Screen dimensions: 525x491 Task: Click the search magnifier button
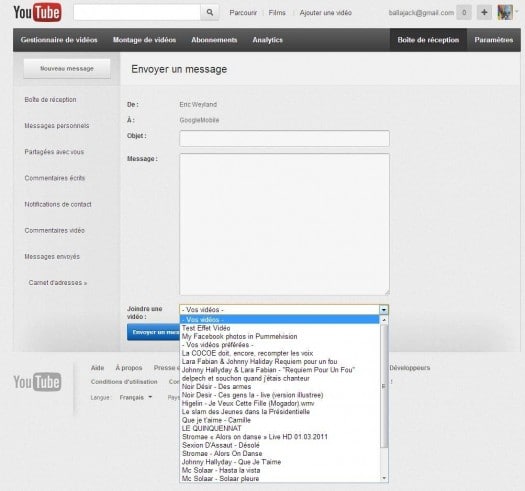pyautogui.click(x=210, y=12)
